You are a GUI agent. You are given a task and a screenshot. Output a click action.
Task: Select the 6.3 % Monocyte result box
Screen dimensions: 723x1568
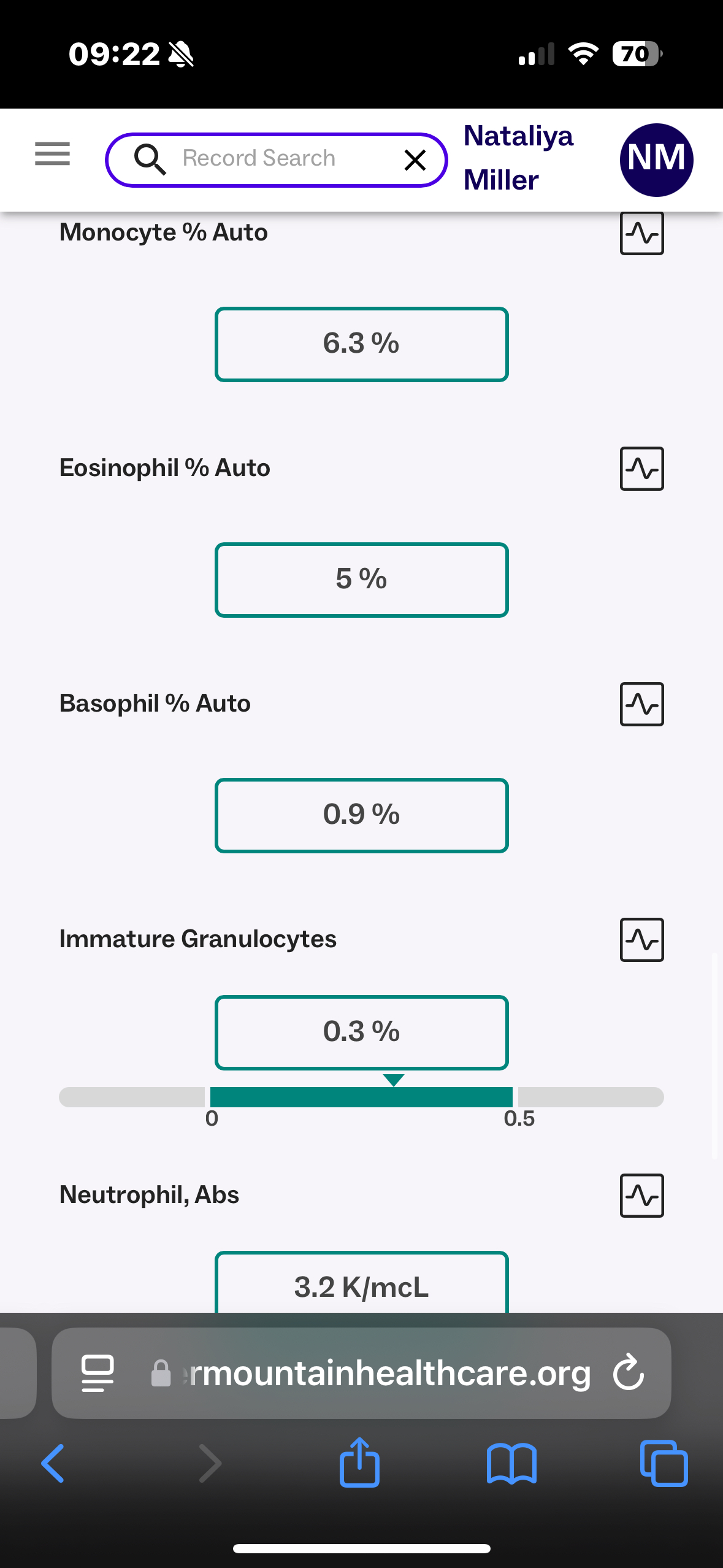[x=361, y=344]
